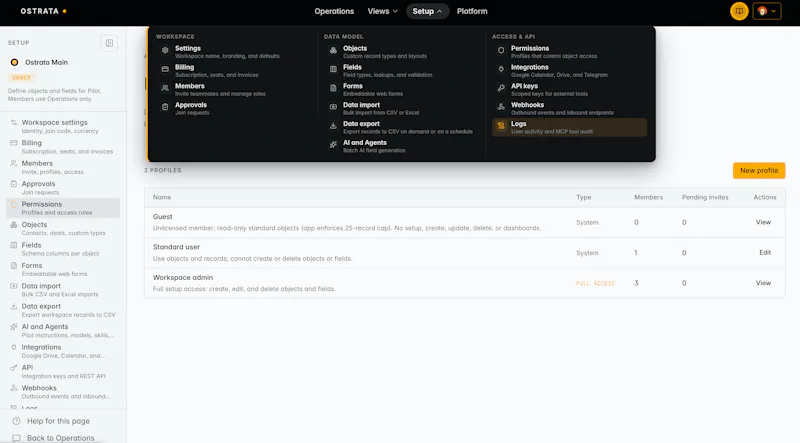Click the Standard user profile name
The height and width of the screenshot is (443, 800).
pyautogui.click(x=176, y=247)
